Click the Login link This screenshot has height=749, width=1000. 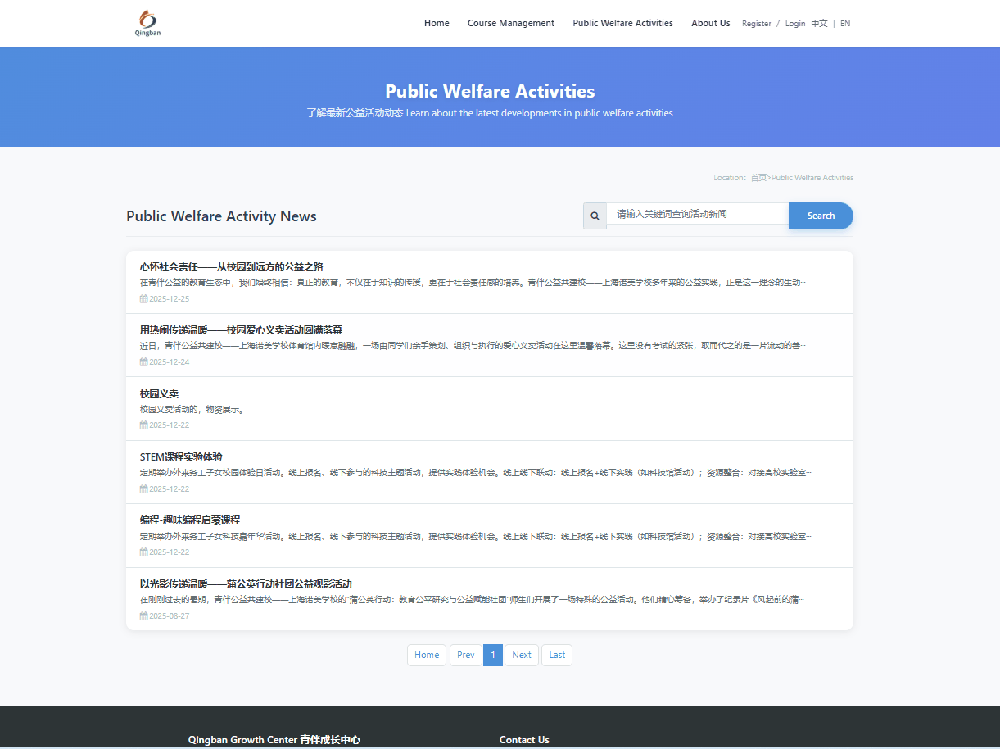coord(795,24)
